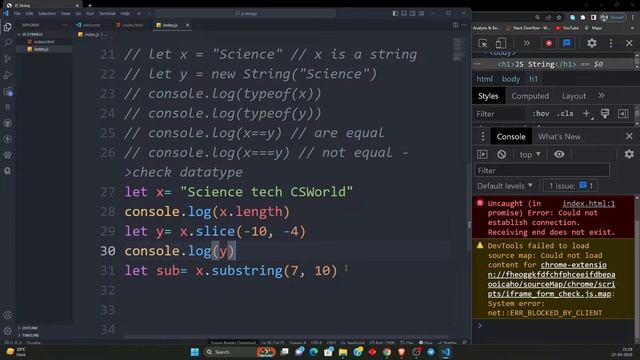The width and height of the screenshot is (640, 360).
Task: Click the blue issues message badge in DevTools
Action: 567,43
